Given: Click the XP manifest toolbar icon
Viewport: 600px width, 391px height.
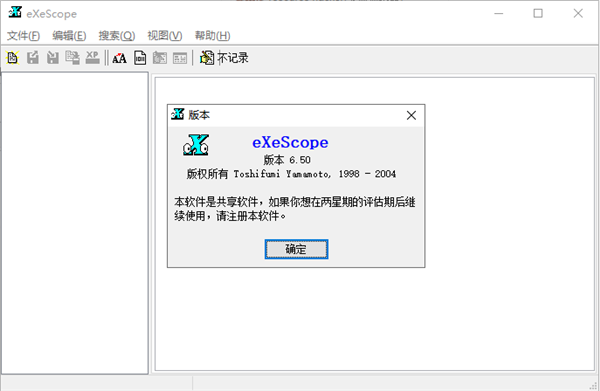Looking at the screenshot, I should 92,58.
